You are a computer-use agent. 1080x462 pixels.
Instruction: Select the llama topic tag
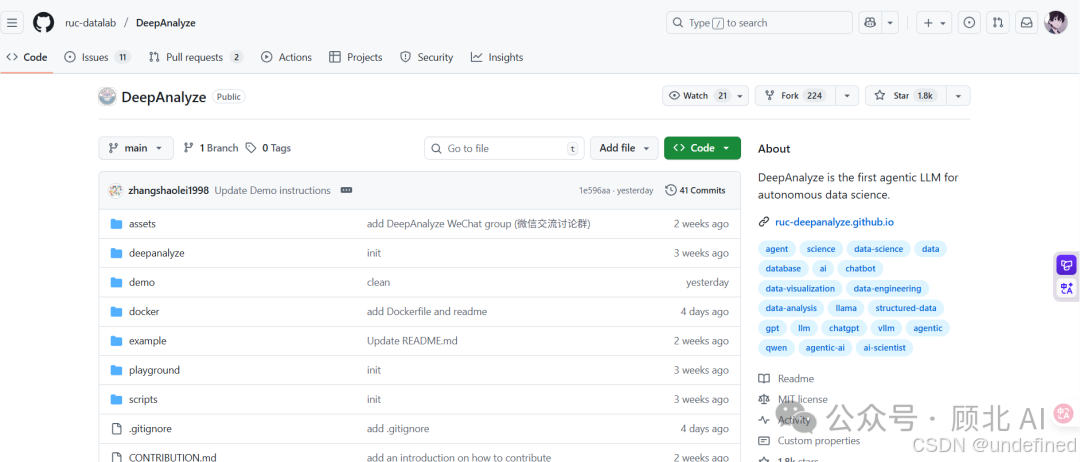846,308
